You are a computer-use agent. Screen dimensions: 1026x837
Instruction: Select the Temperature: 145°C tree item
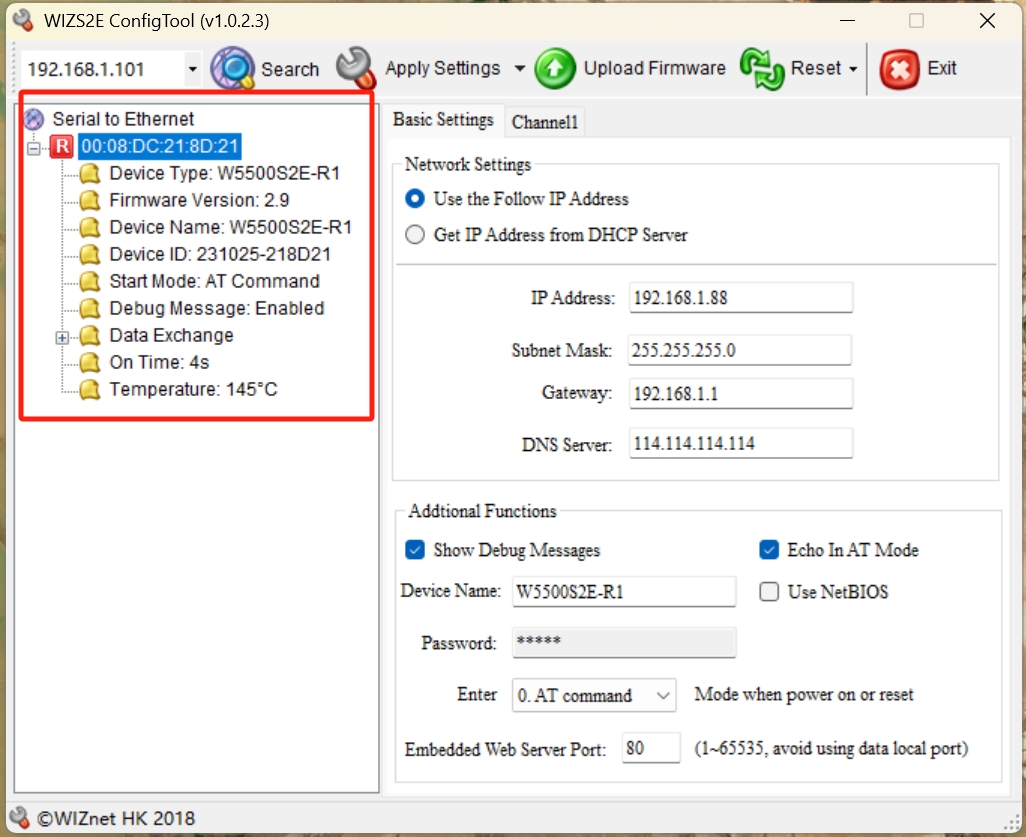[x=193, y=389]
